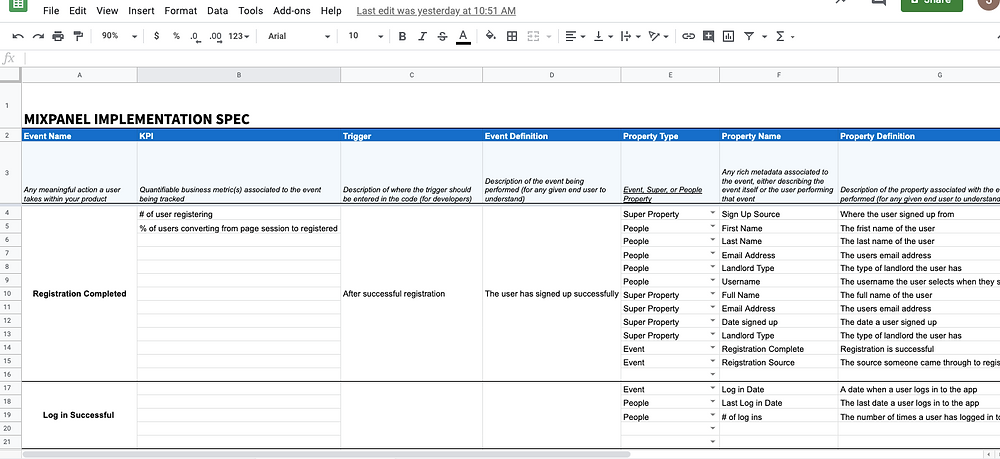Screen dimensions: 1000x459
Task: Select the Paint format tool
Action: tap(78, 36)
